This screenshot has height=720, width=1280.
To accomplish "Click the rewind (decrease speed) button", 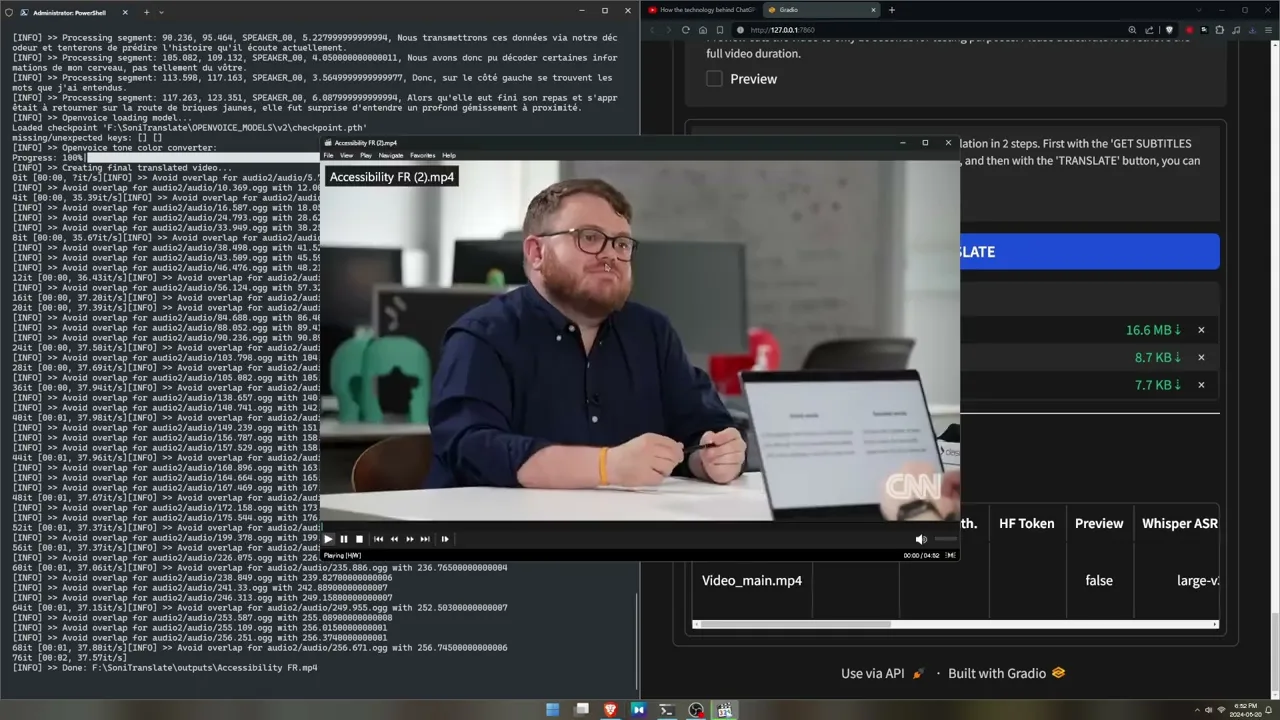I will click(x=394, y=539).
